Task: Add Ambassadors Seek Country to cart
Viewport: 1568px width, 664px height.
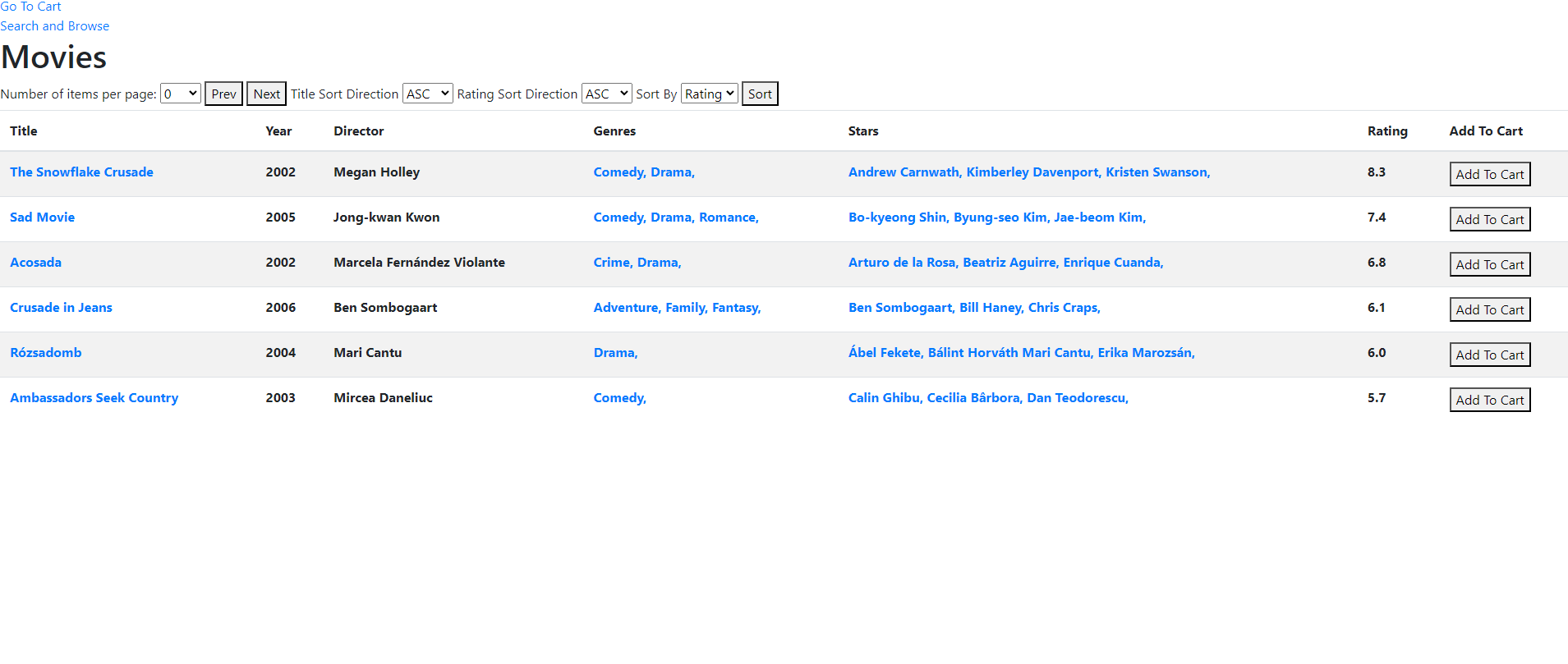Action: [1489, 400]
